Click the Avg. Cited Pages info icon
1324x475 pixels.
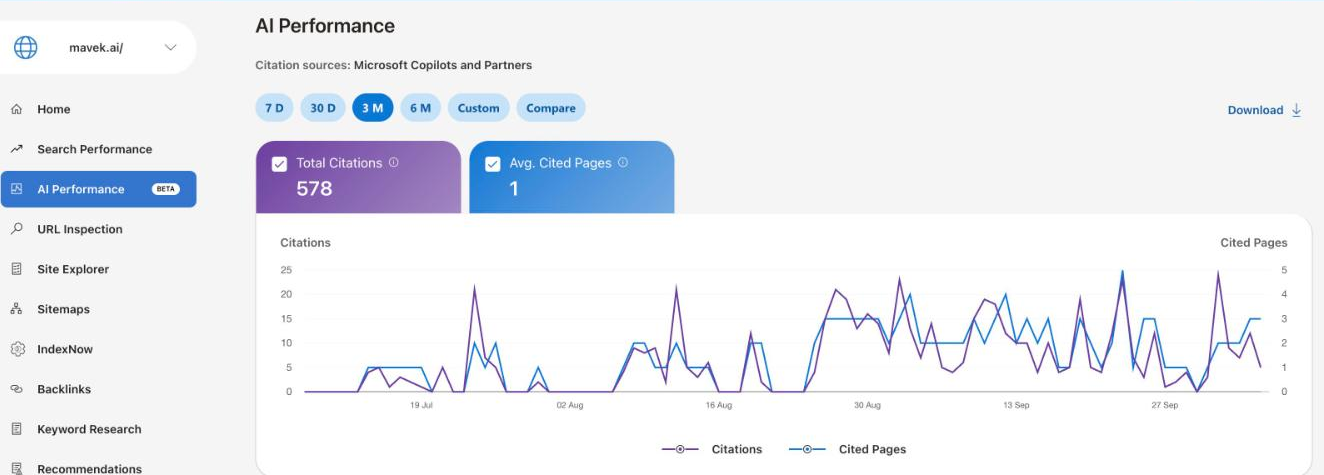point(623,163)
